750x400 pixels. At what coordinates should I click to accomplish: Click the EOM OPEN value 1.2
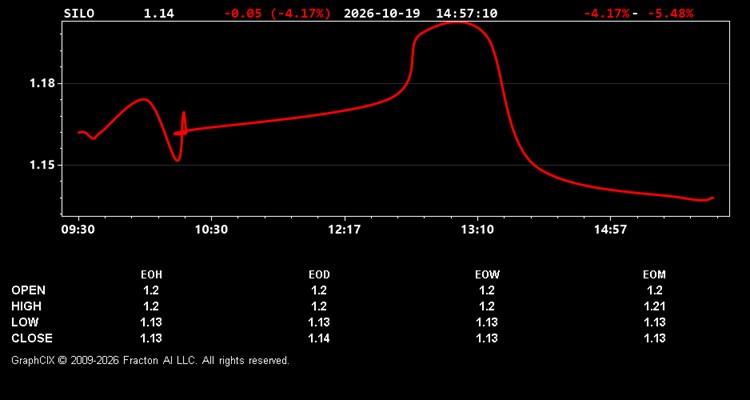[x=654, y=290]
